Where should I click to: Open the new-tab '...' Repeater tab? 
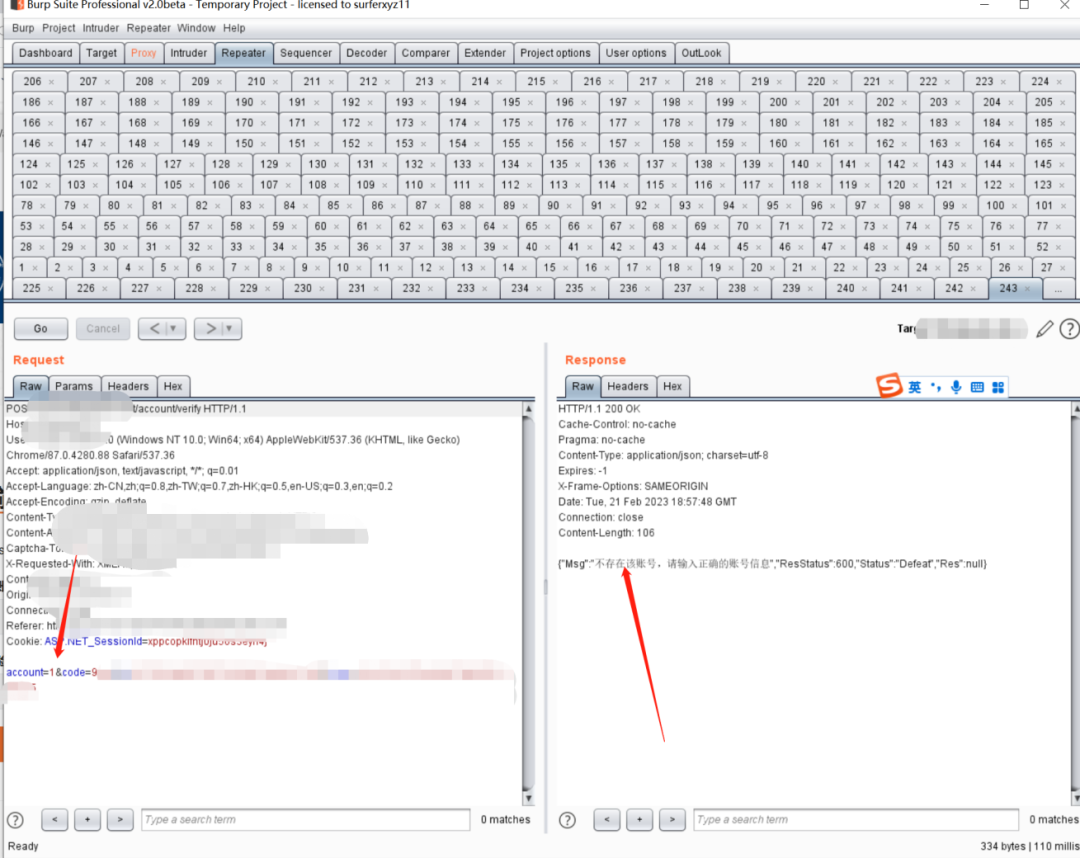click(1058, 289)
